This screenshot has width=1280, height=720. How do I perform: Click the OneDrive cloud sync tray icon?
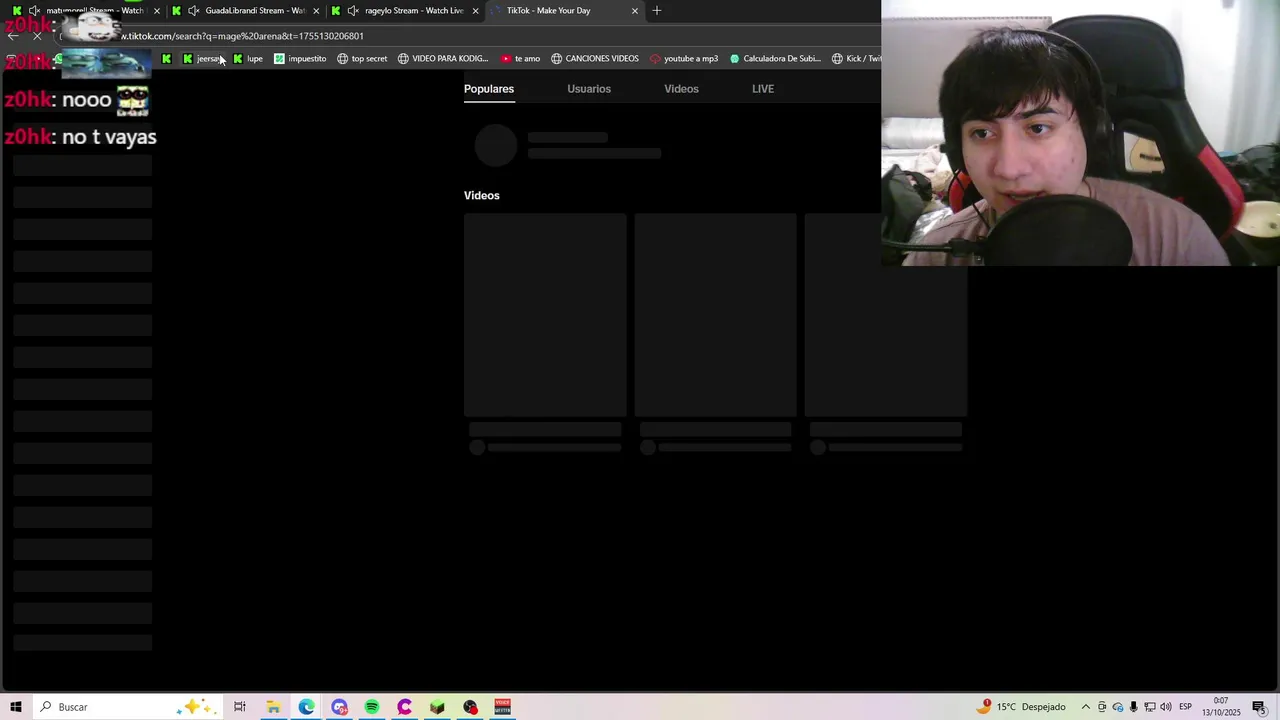click(1117, 707)
